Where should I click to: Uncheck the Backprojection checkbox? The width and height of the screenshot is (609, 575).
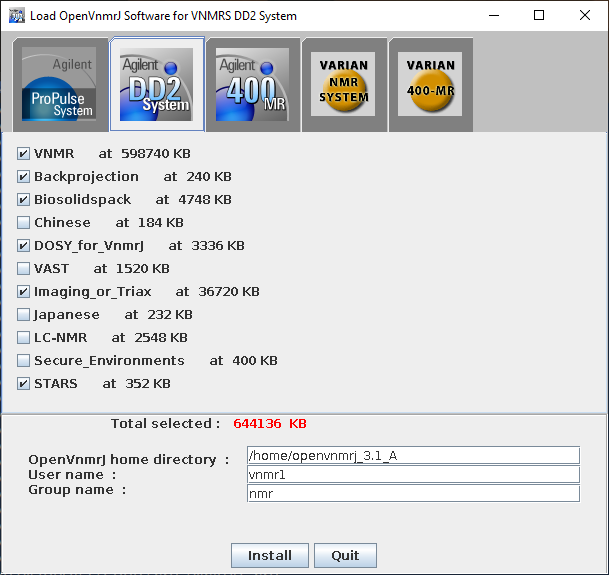[23, 177]
